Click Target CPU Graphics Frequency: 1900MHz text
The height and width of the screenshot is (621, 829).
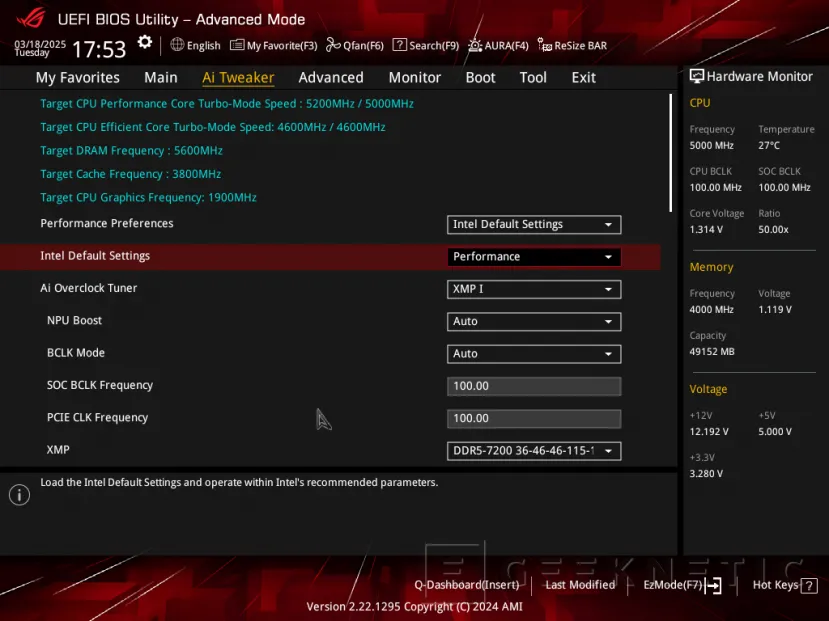click(149, 198)
